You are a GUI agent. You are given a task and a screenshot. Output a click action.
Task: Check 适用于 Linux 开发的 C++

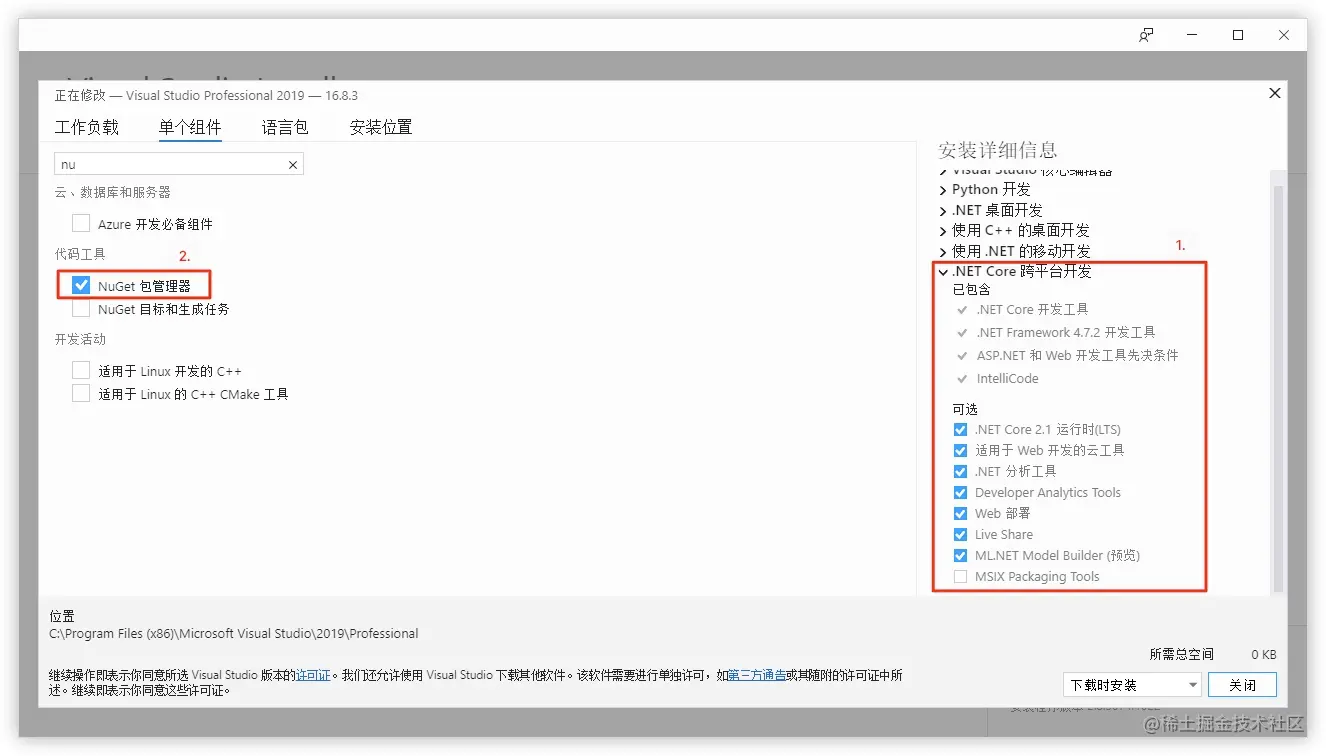(81, 370)
